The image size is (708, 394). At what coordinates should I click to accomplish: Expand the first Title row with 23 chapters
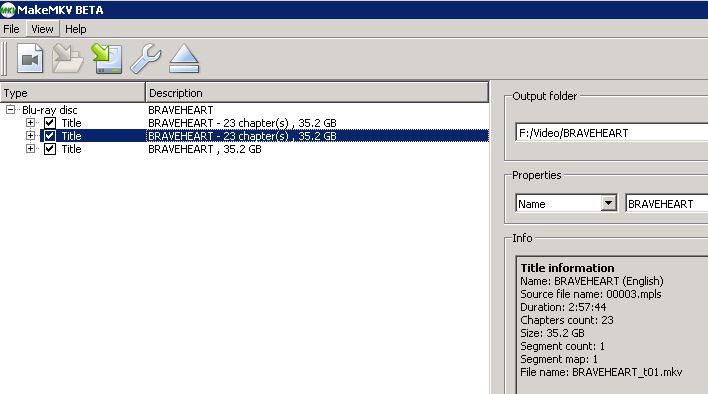pos(30,123)
